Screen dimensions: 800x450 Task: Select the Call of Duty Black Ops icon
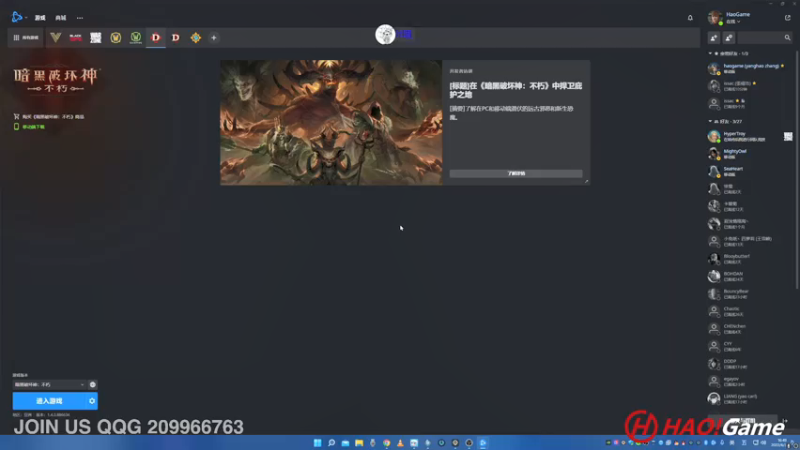point(76,38)
